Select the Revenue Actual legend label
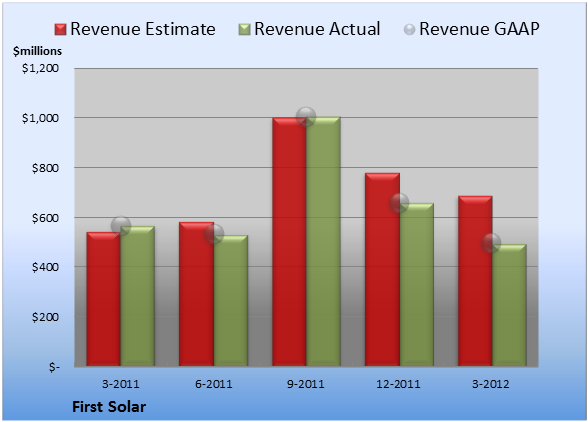The height and width of the screenshot is (422, 588). [x=317, y=29]
